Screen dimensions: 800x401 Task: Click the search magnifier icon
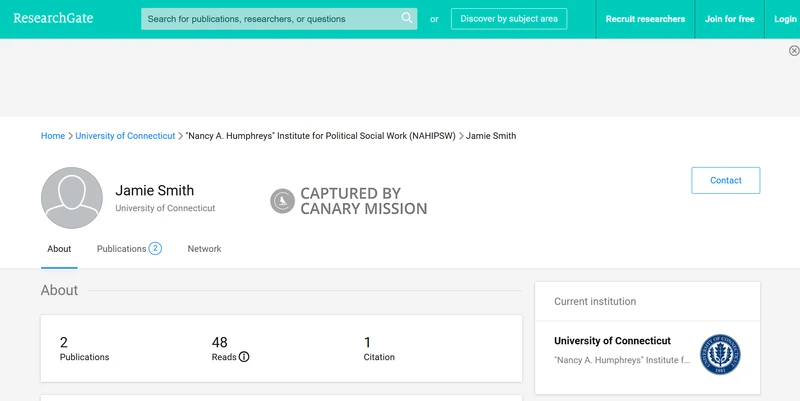407,18
